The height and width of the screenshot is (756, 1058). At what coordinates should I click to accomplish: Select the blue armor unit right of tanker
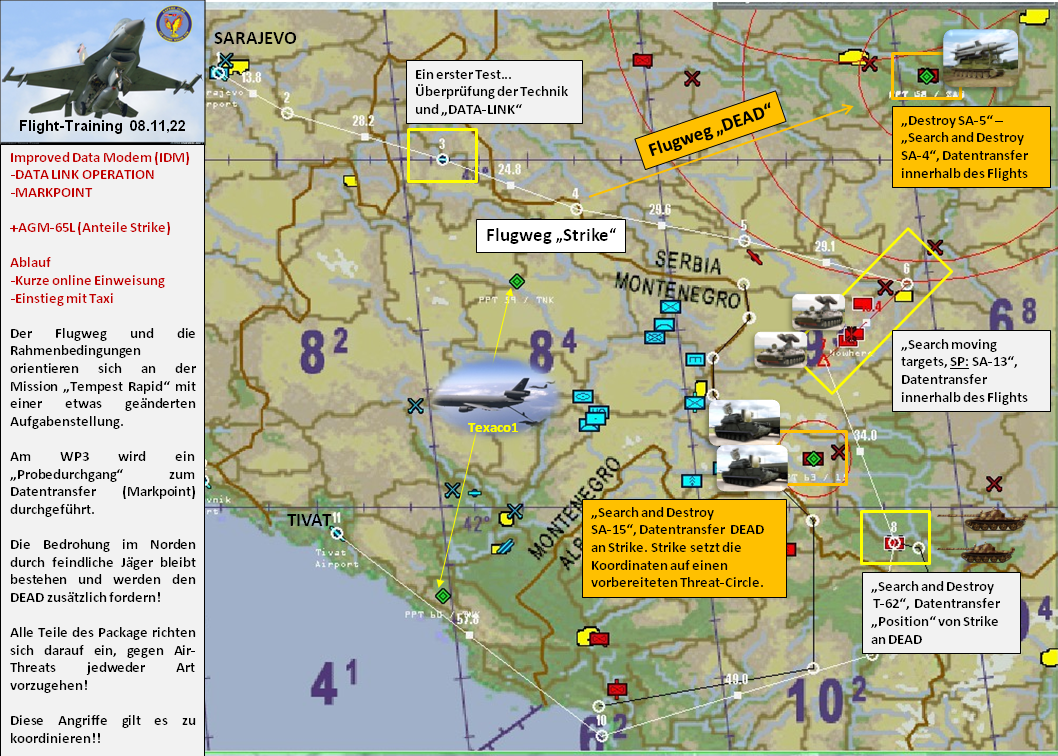[x=582, y=397]
